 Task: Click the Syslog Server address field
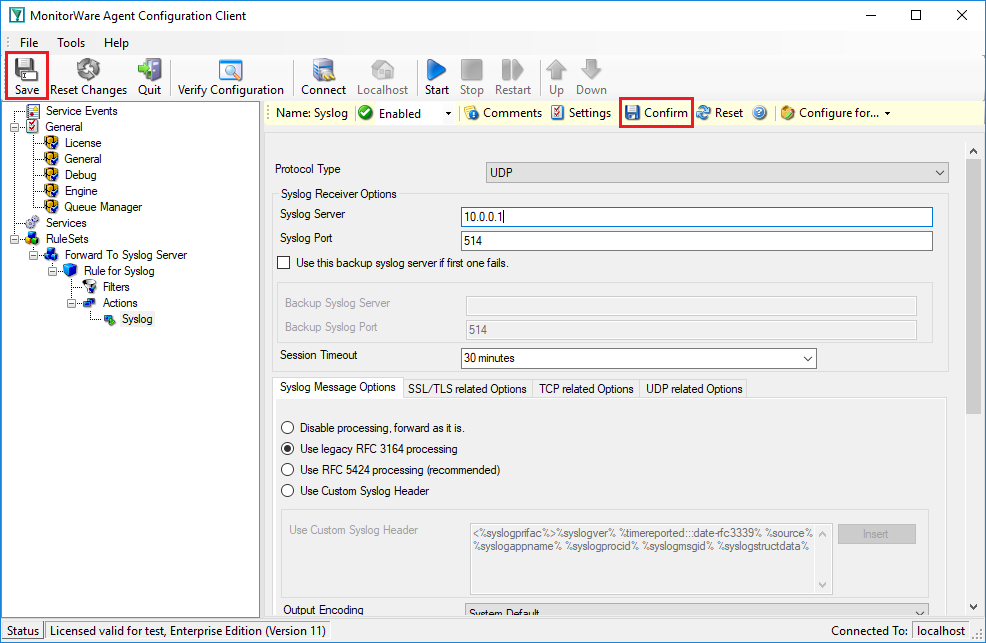pyautogui.click(x=697, y=217)
